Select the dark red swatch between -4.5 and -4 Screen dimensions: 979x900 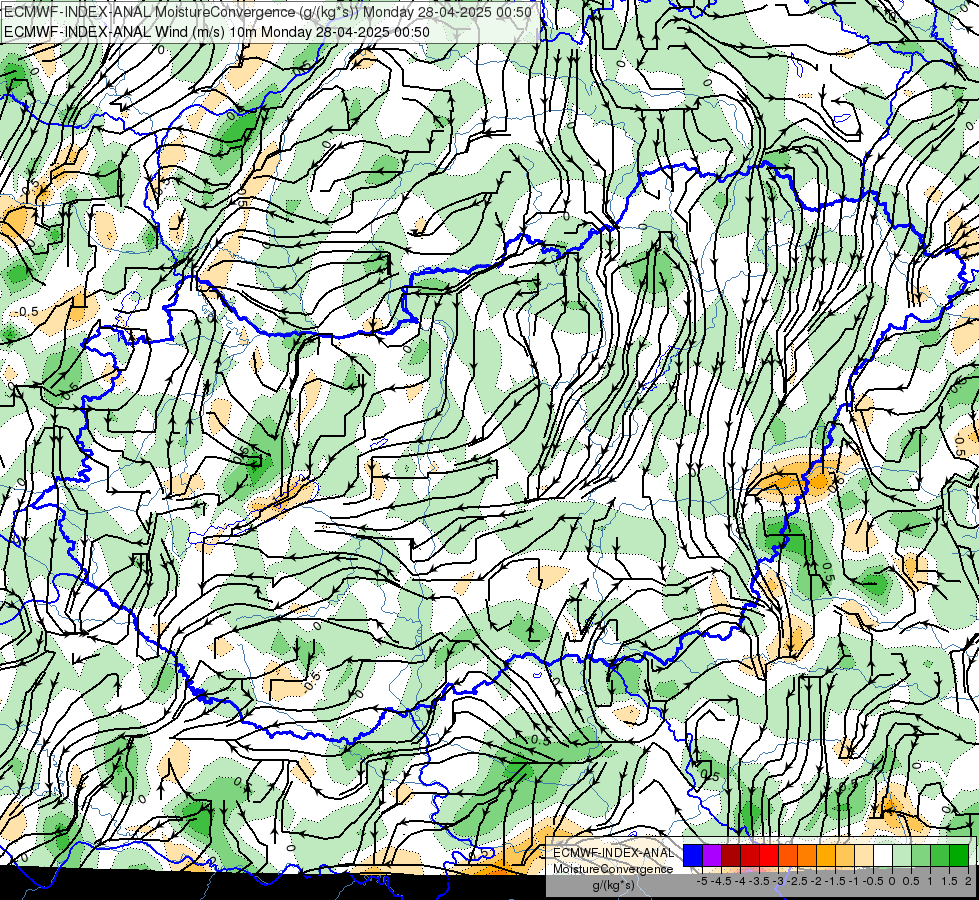(731, 855)
